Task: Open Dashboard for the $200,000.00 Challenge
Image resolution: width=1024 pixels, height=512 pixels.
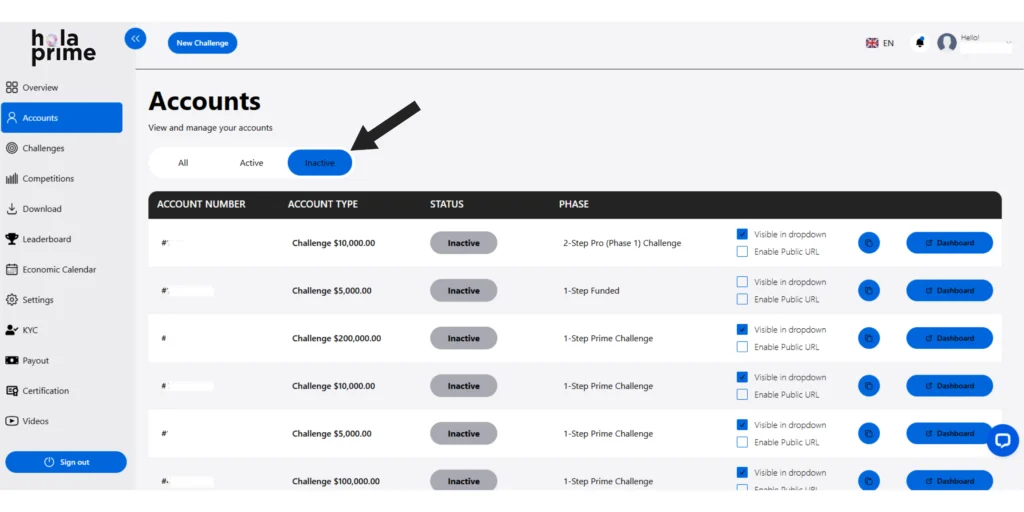Action: [949, 338]
